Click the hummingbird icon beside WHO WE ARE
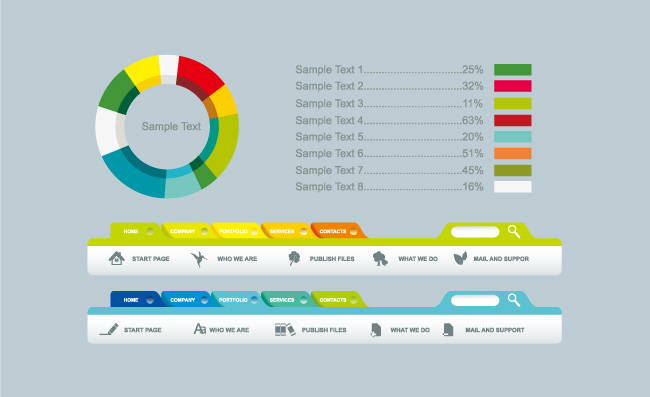650x397 pixels. [199, 259]
